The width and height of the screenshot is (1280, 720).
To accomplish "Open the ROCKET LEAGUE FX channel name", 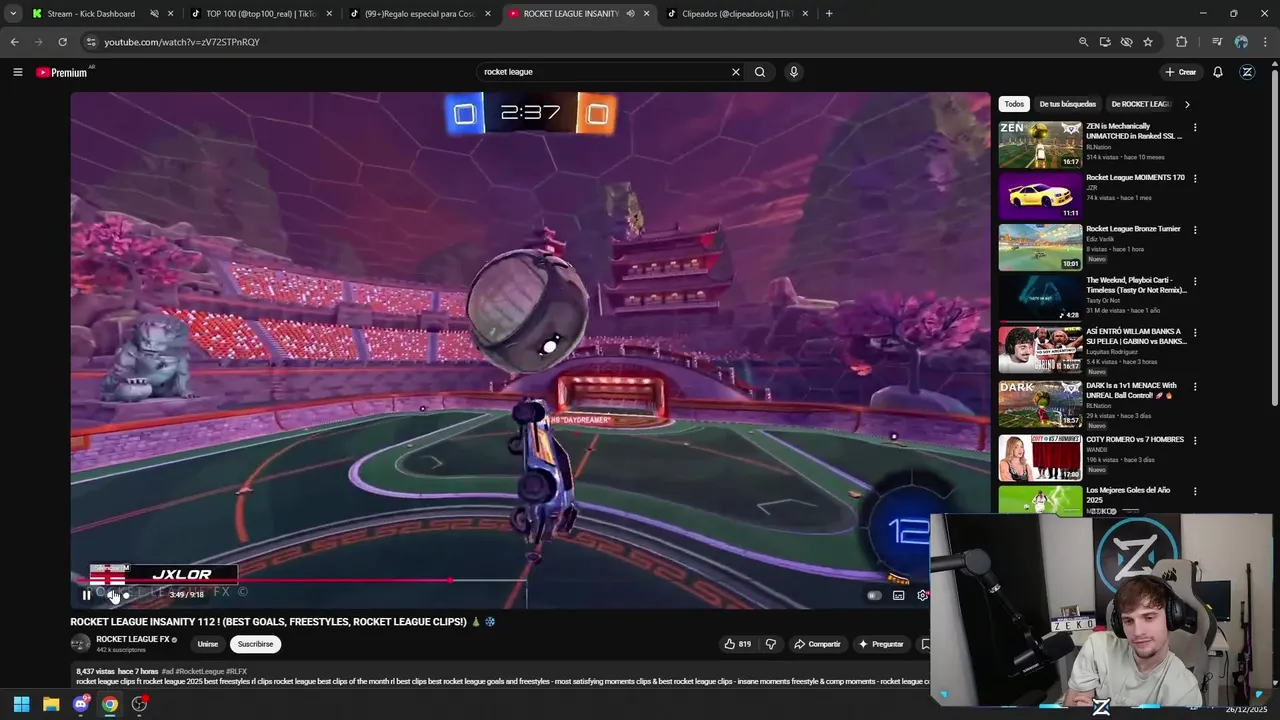I will [133, 639].
